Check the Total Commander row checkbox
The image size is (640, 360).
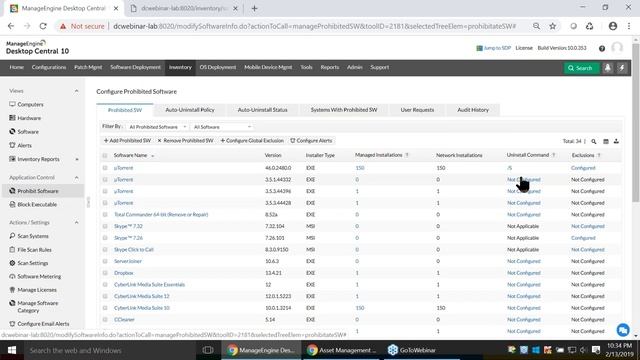[105, 214]
